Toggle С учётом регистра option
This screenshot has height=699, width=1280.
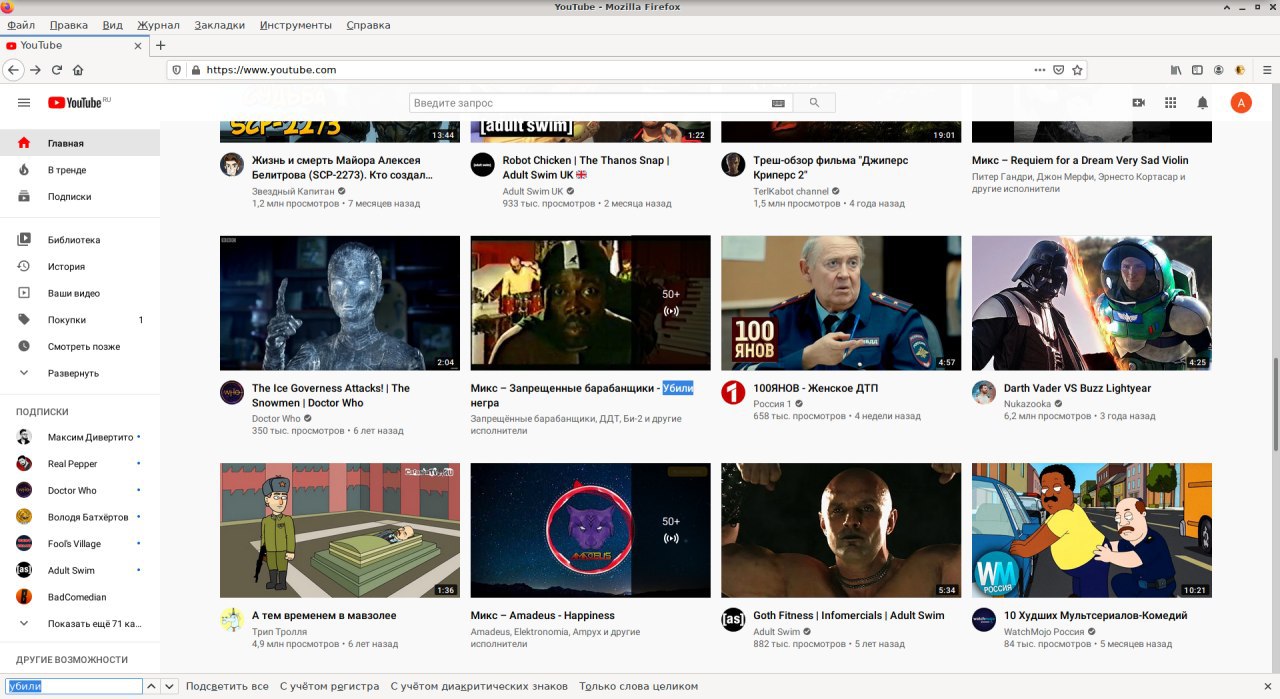tap(329, 686)
